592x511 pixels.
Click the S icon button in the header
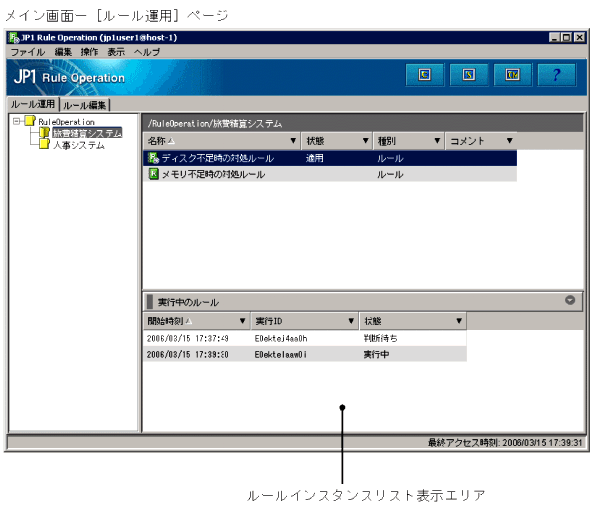[x=469, y=75]
